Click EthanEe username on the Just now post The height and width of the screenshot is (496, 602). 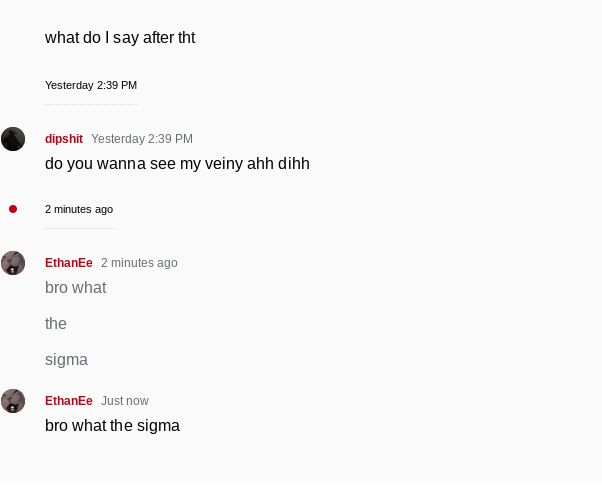[x=69, y=400]
